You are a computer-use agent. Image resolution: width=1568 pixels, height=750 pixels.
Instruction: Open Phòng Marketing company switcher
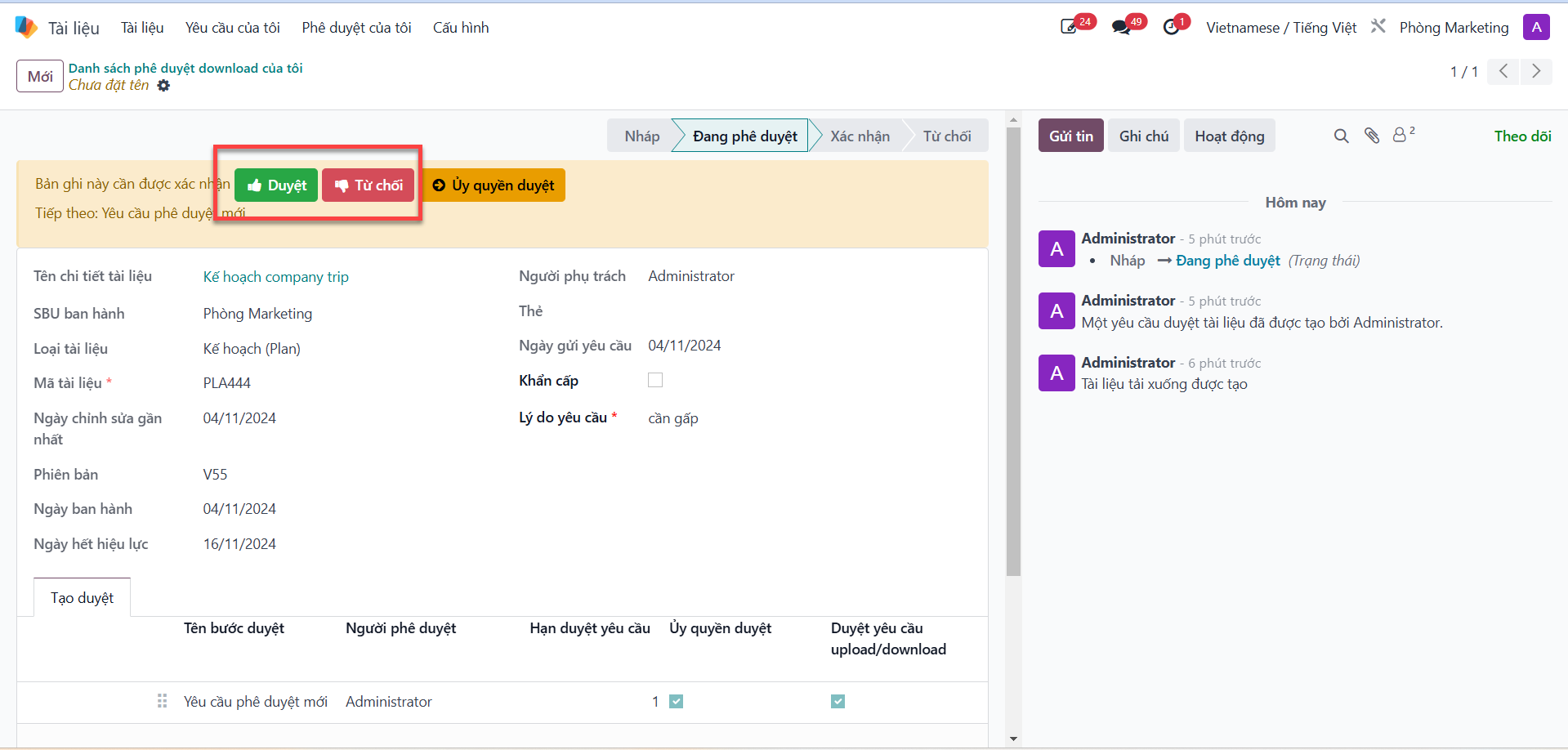pyautogui.click(x=1454, y=28)
